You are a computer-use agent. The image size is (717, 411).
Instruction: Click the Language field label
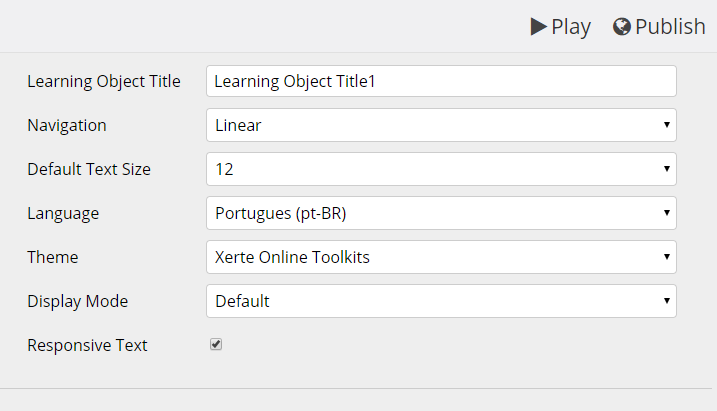[x=63, y=214]
